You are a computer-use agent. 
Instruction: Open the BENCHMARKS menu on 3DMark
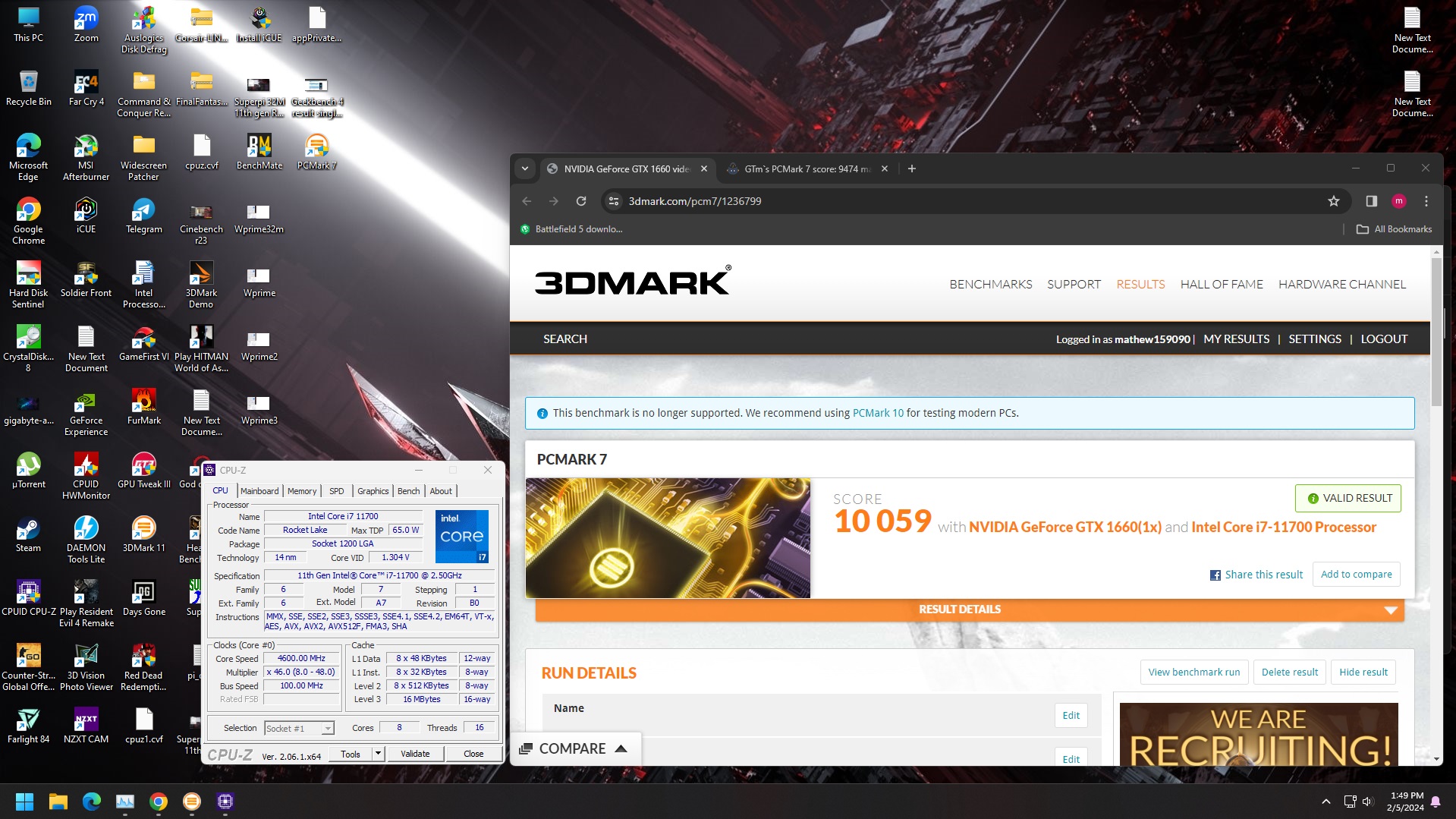tap(990, 284)
